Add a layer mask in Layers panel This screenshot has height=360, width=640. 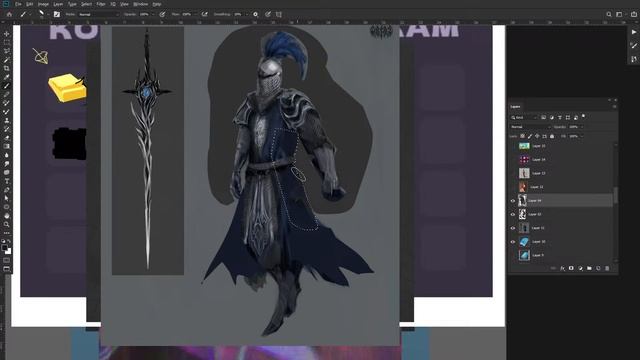tap(571, 268)
